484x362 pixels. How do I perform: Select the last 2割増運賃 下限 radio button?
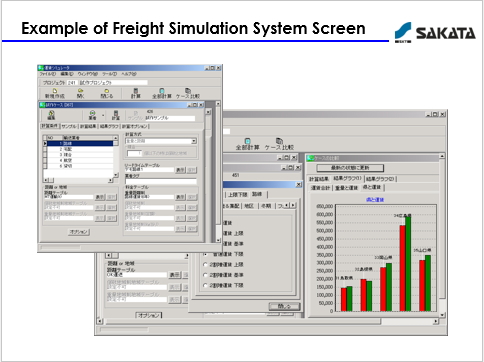pos(205,285)
